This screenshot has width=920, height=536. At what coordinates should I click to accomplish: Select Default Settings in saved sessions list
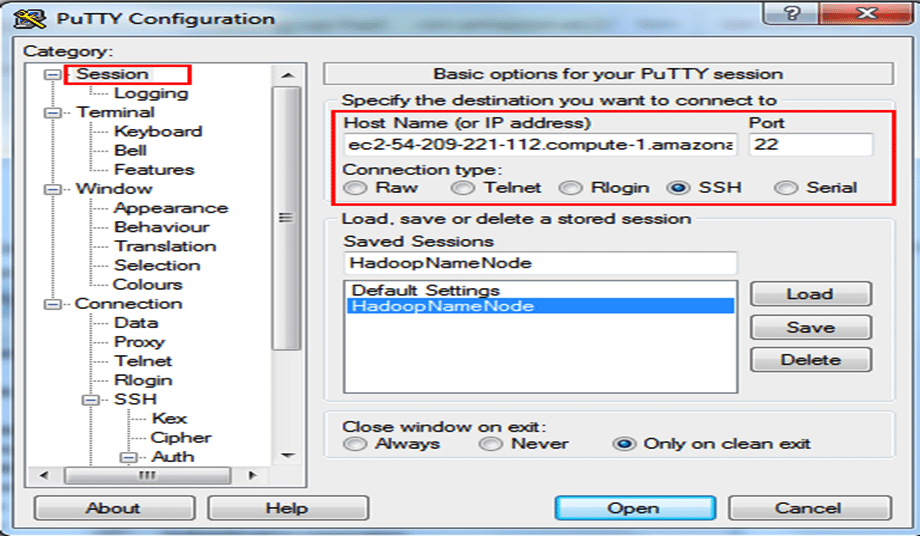[x=425, y=290]
